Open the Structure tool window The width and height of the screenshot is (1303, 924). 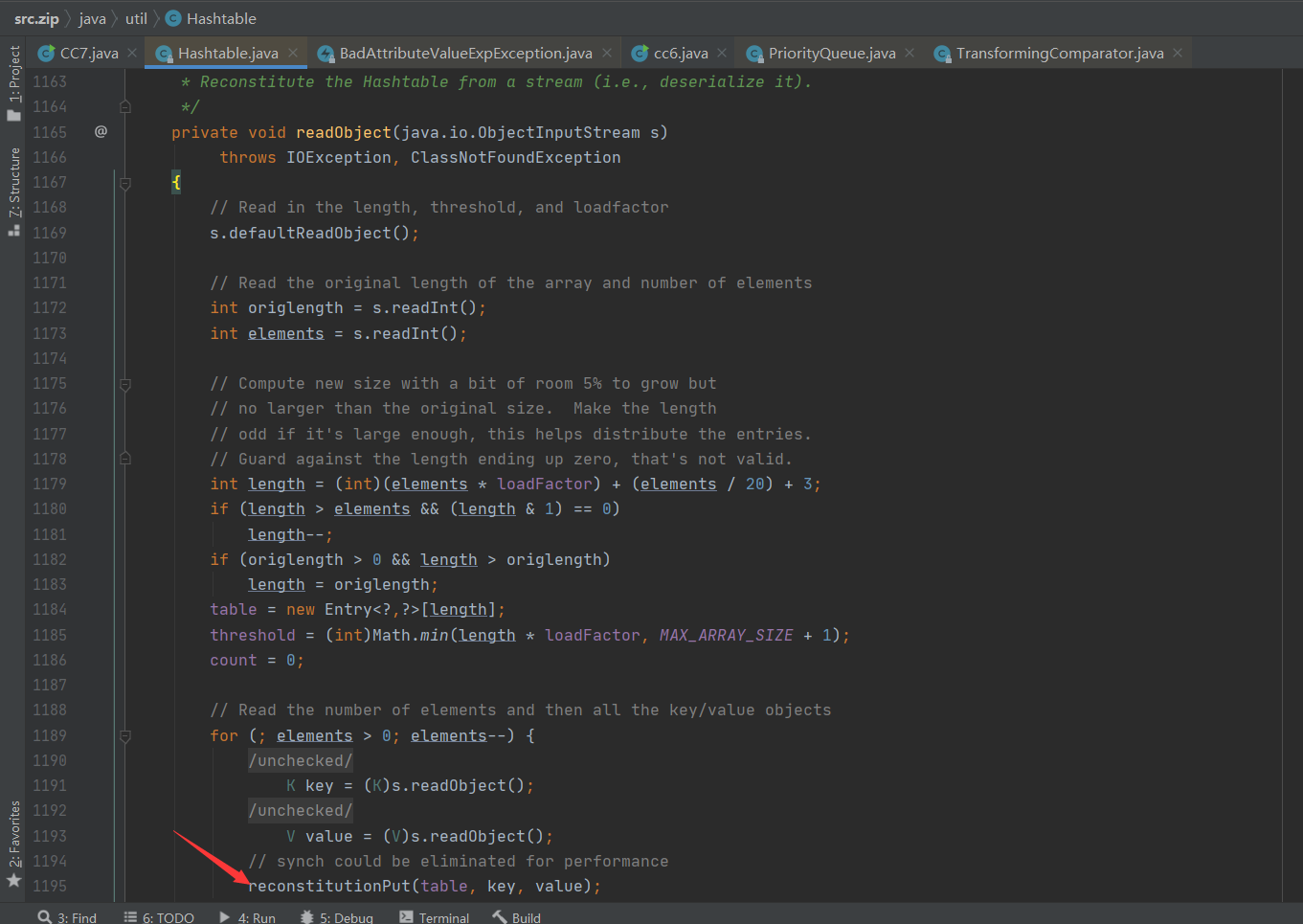[x=14, y=181]
